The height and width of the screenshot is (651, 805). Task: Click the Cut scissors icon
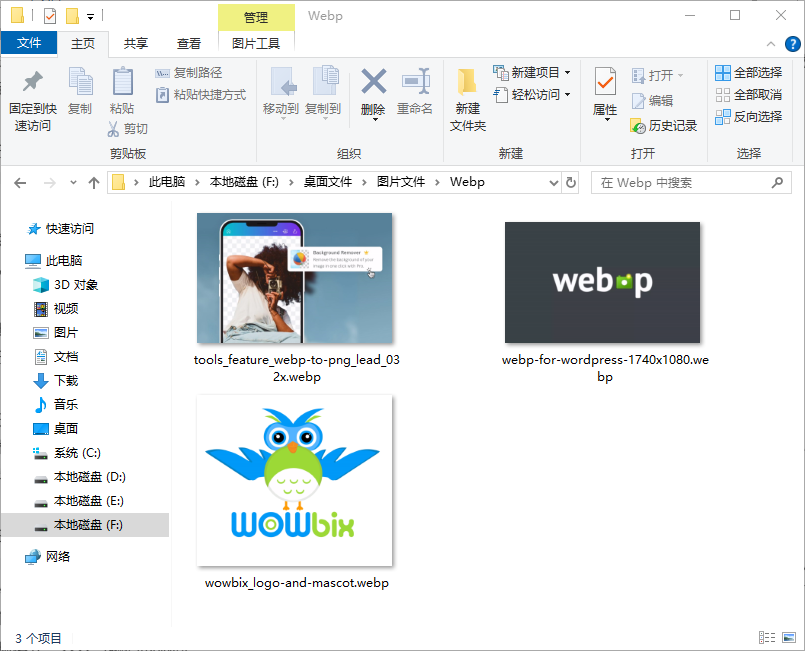[113, 128]
